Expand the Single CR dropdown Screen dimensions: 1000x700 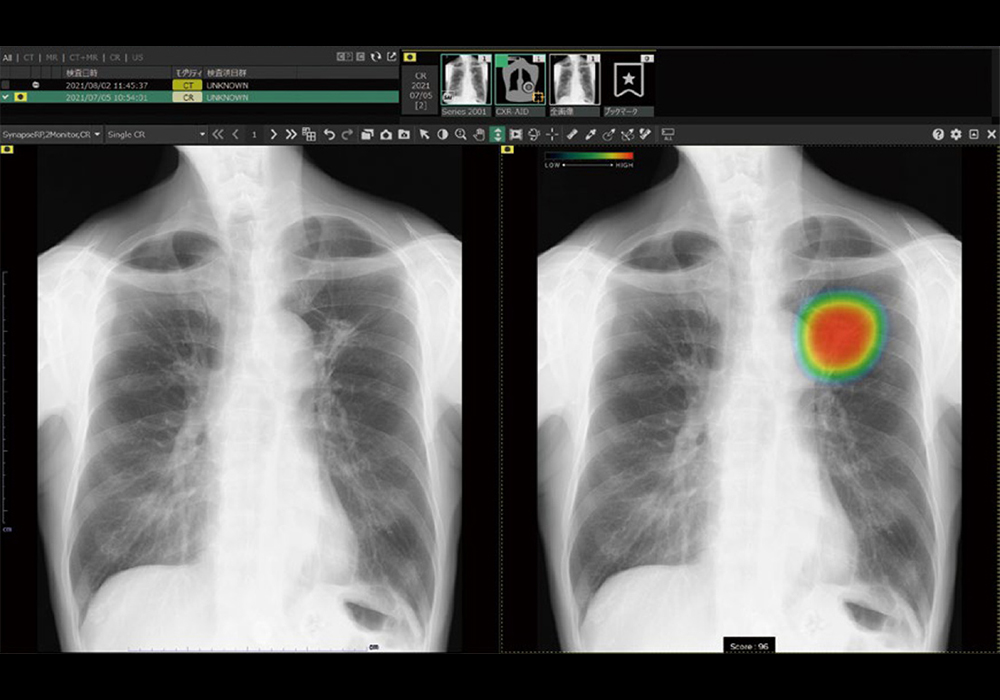[155, 134]
